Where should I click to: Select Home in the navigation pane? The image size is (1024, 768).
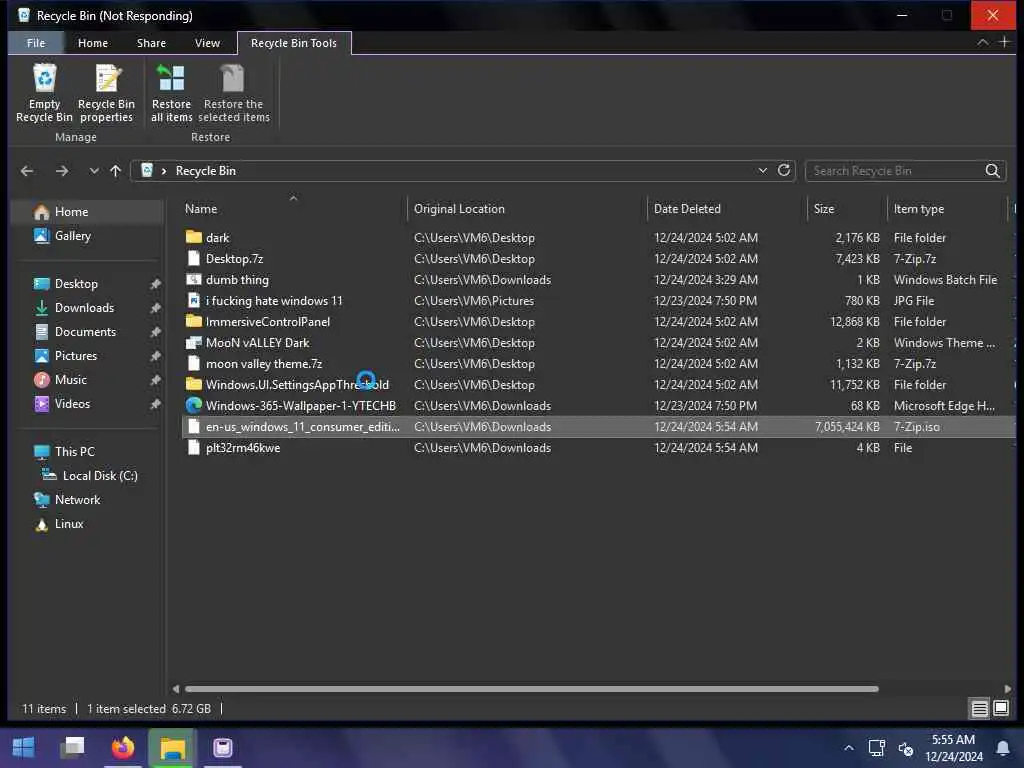tap(87, 212)
